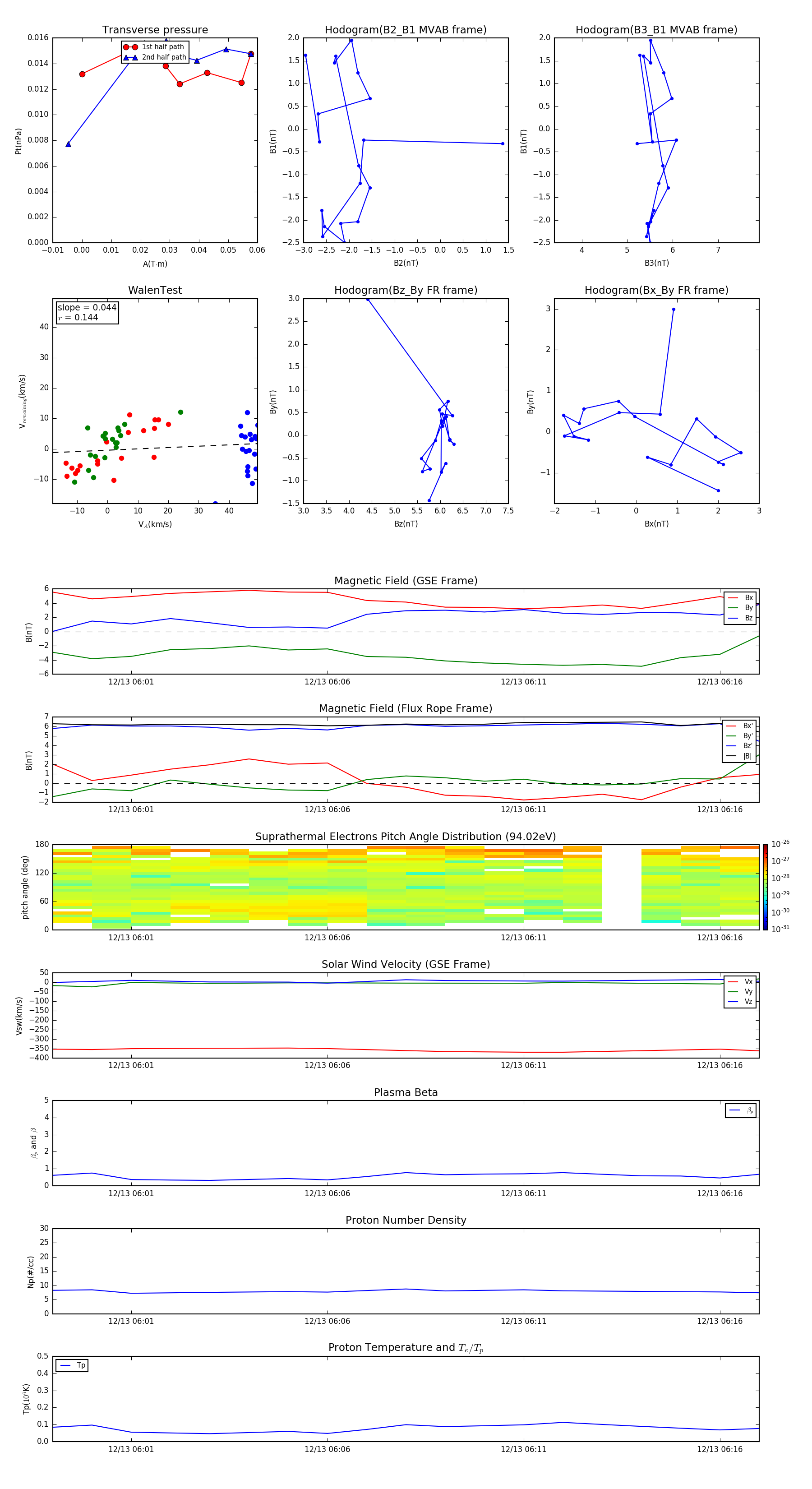Click the "pitch angle (deg)" axis label
The height and width of the screenshot is (1489, 812).
tap(25, 887)
